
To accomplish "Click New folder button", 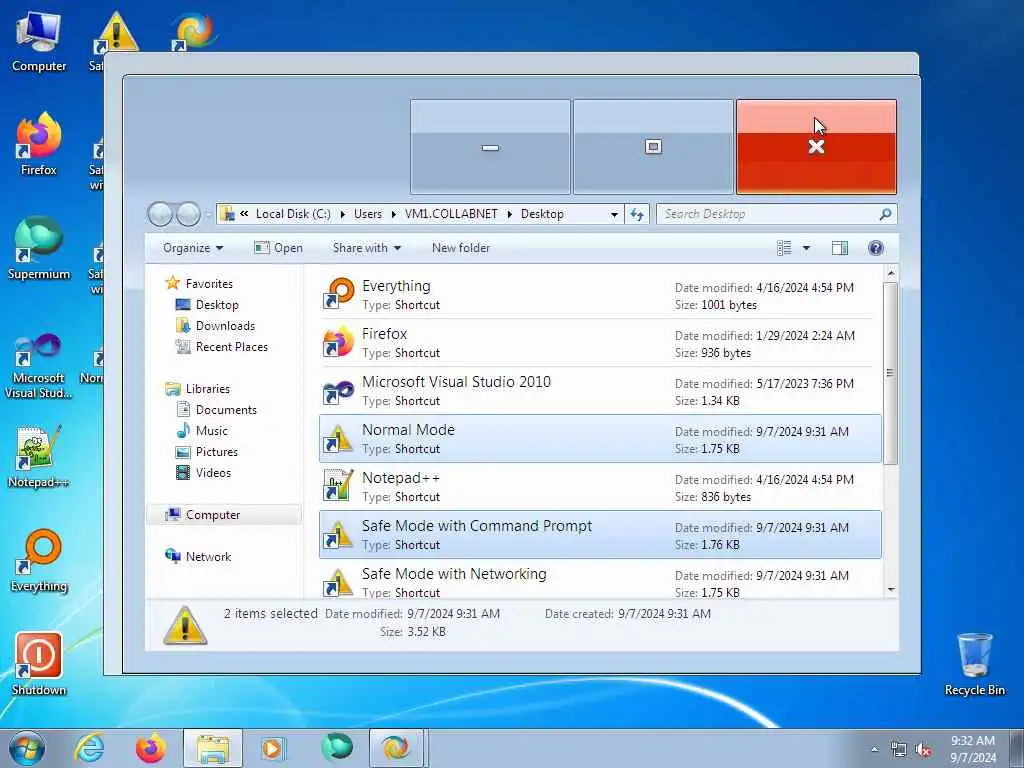I will (x=461, y=248).
